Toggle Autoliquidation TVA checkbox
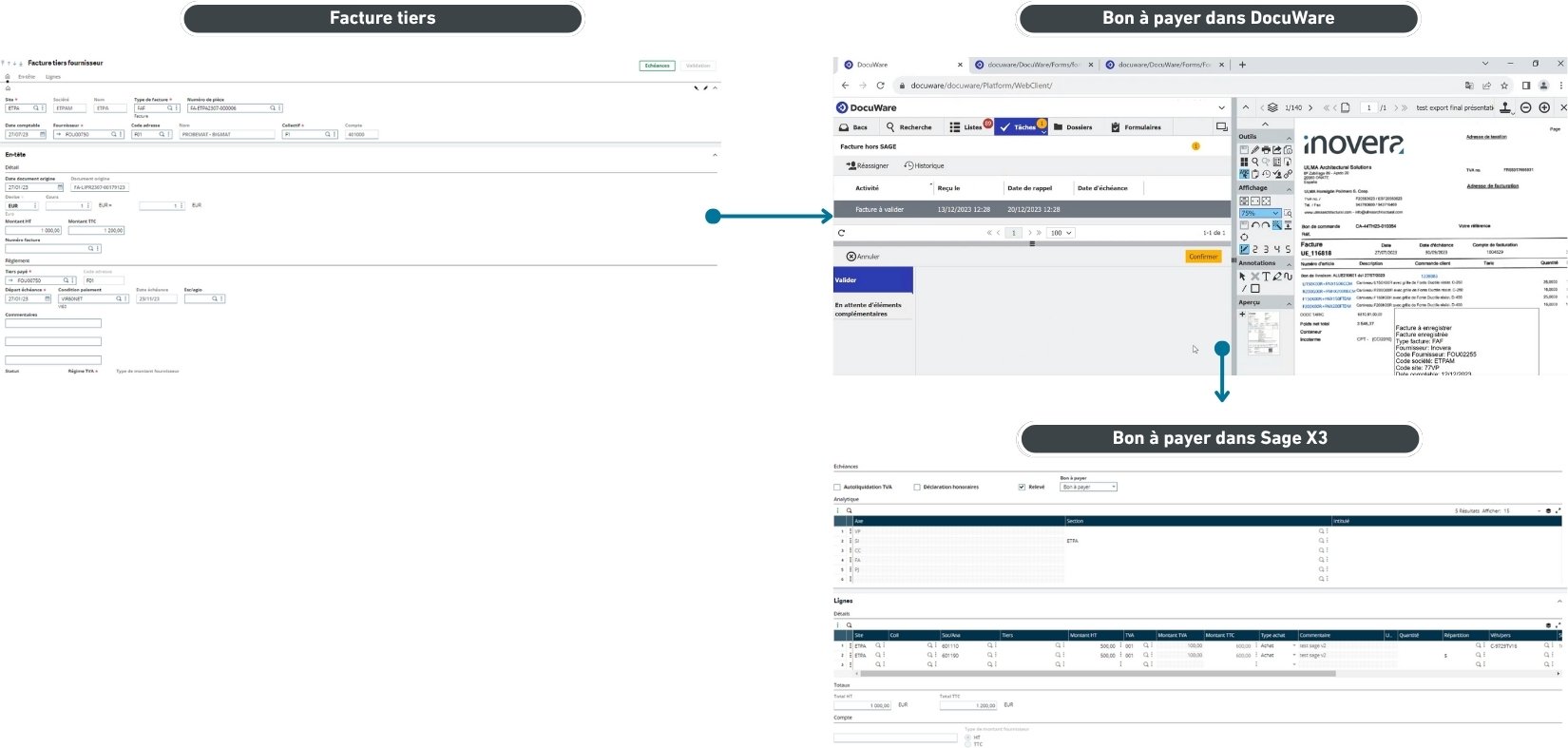This screenshot has height=748, width=1568. tap(837, 487)
